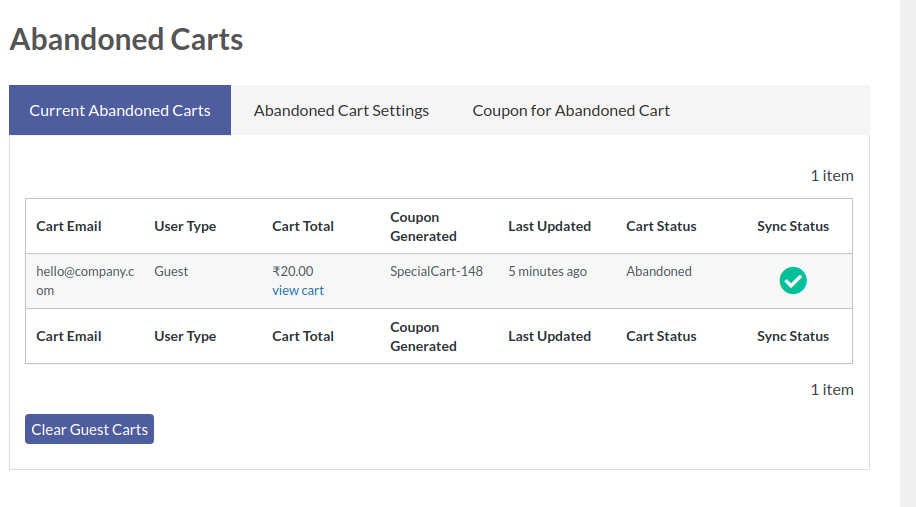This screenshot has width=916, height=507.
Task: Open the Current Abandoned Carts tab
Action: [120, 110]
